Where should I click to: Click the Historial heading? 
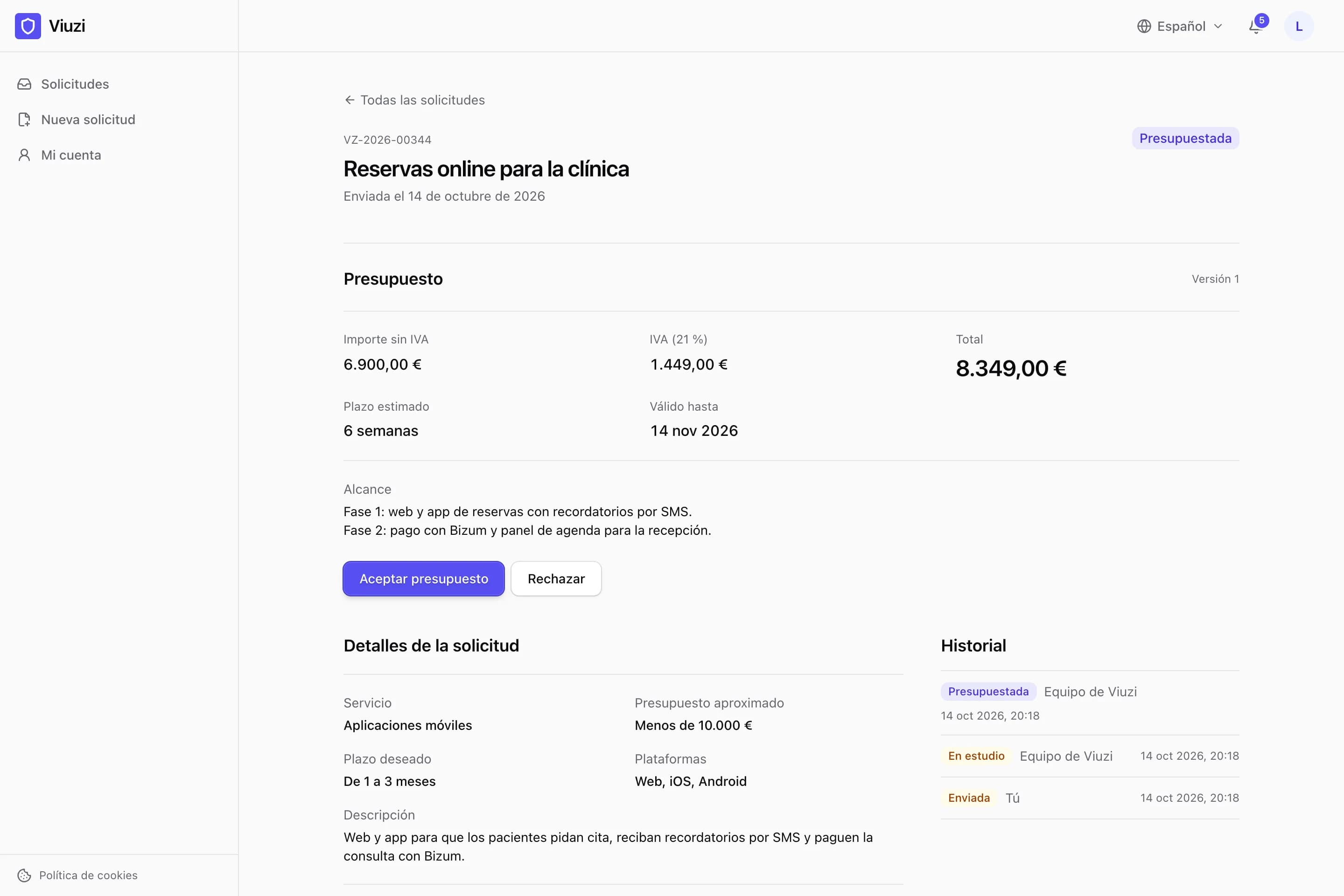click(x=973, y=646)
